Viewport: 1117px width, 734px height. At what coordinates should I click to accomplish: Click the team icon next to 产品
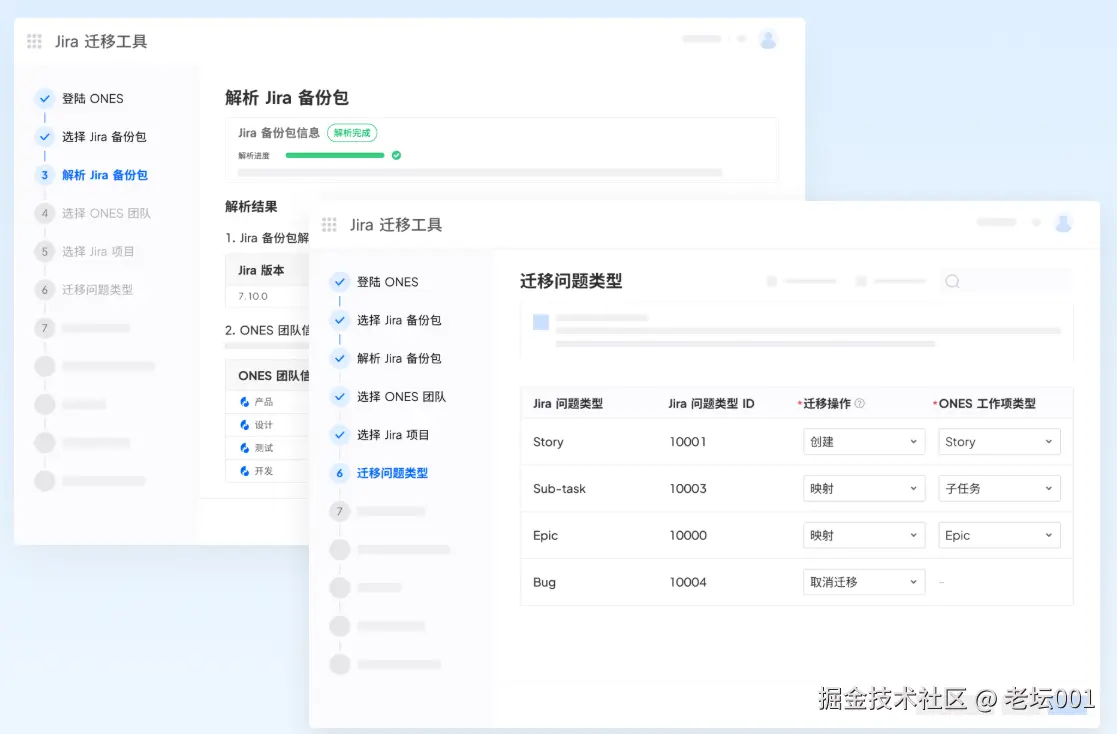pos(243,401)
